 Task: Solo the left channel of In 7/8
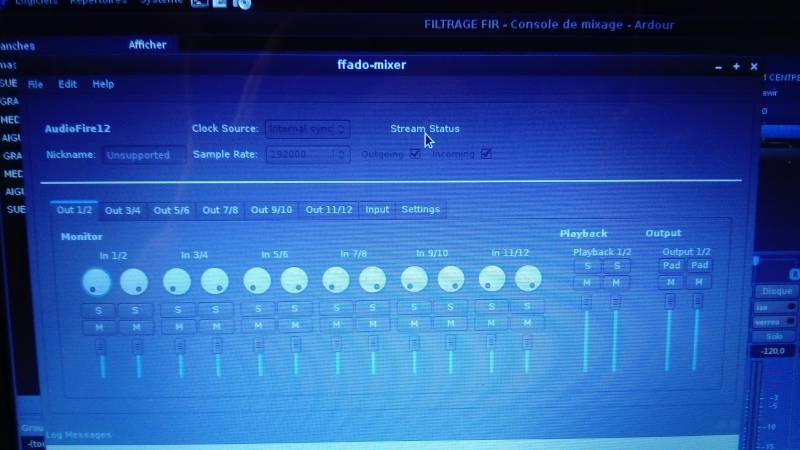pyautogui.click(x=336, y=308)
